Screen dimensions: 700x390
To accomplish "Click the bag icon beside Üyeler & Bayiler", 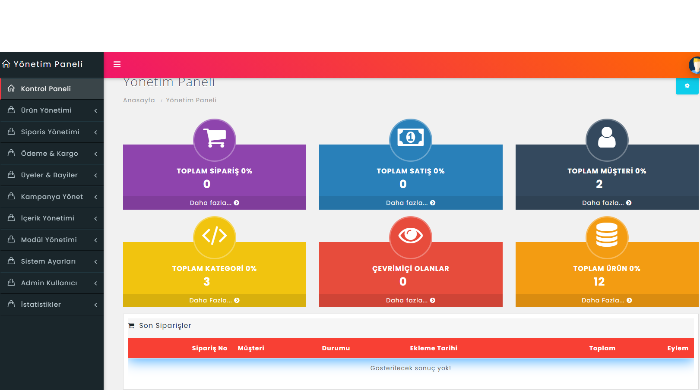I will [11, 174].
